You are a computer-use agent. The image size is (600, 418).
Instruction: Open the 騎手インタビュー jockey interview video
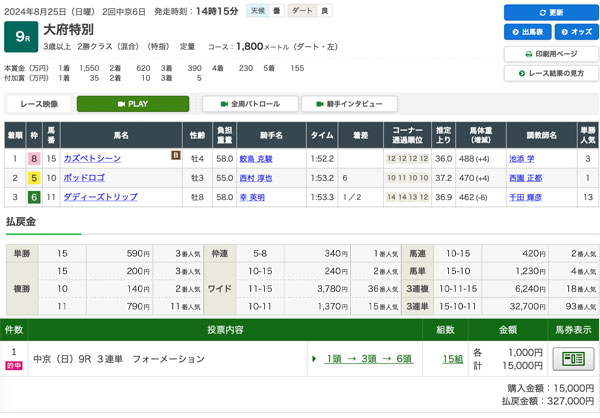pyautogui.click(x=349, y=104)
